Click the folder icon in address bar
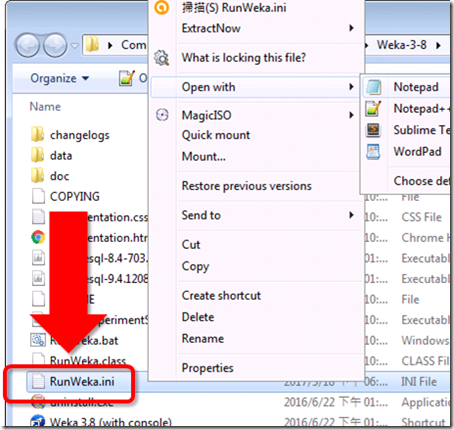Image resolution: width=454 pixels, height=430 pixels. coord(92,45)
